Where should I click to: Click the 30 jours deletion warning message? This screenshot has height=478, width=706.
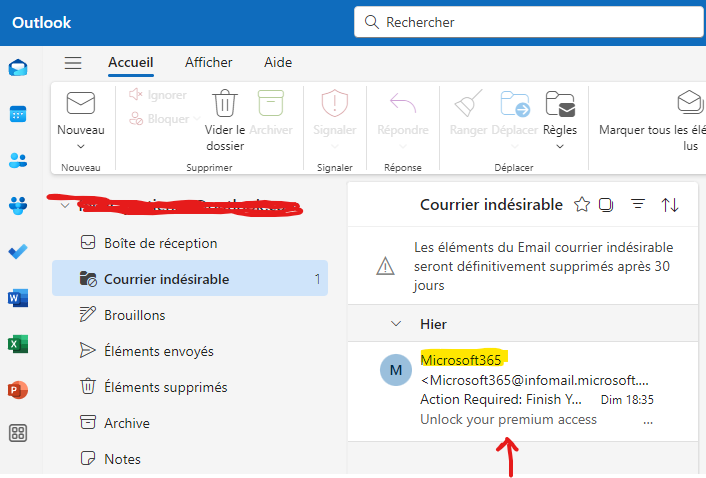[523, 266]
